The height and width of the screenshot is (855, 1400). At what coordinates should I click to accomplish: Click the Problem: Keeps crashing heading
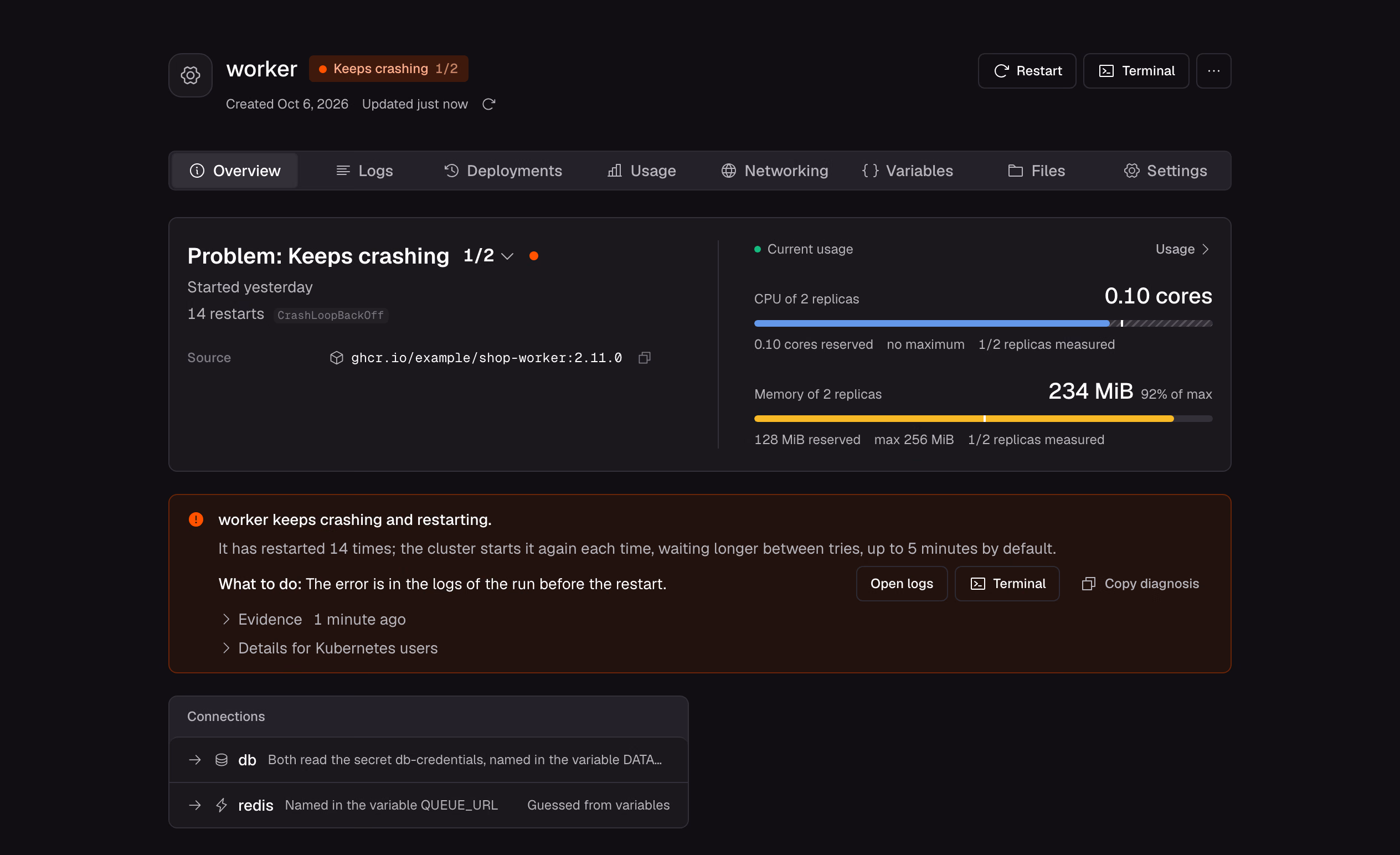318,256
